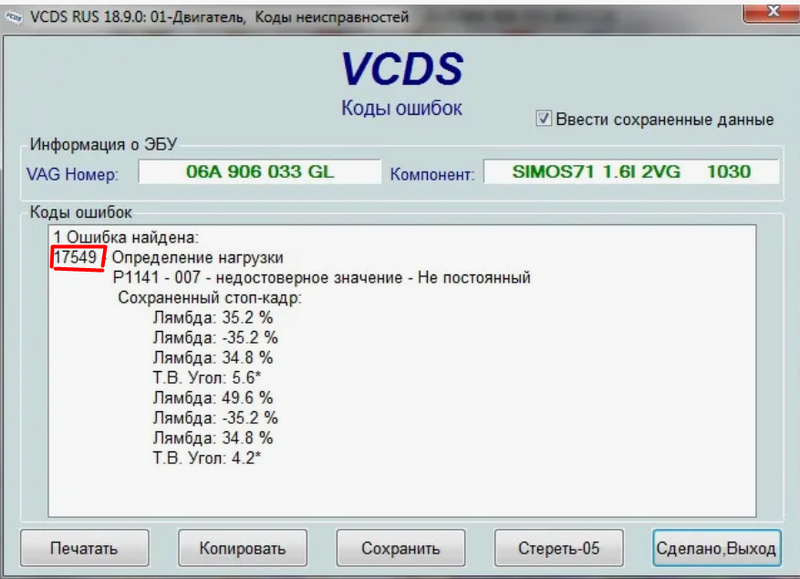Click the Информация о ЭБУ group label
This screenshot has height=579, width=800.
(103, 144)
